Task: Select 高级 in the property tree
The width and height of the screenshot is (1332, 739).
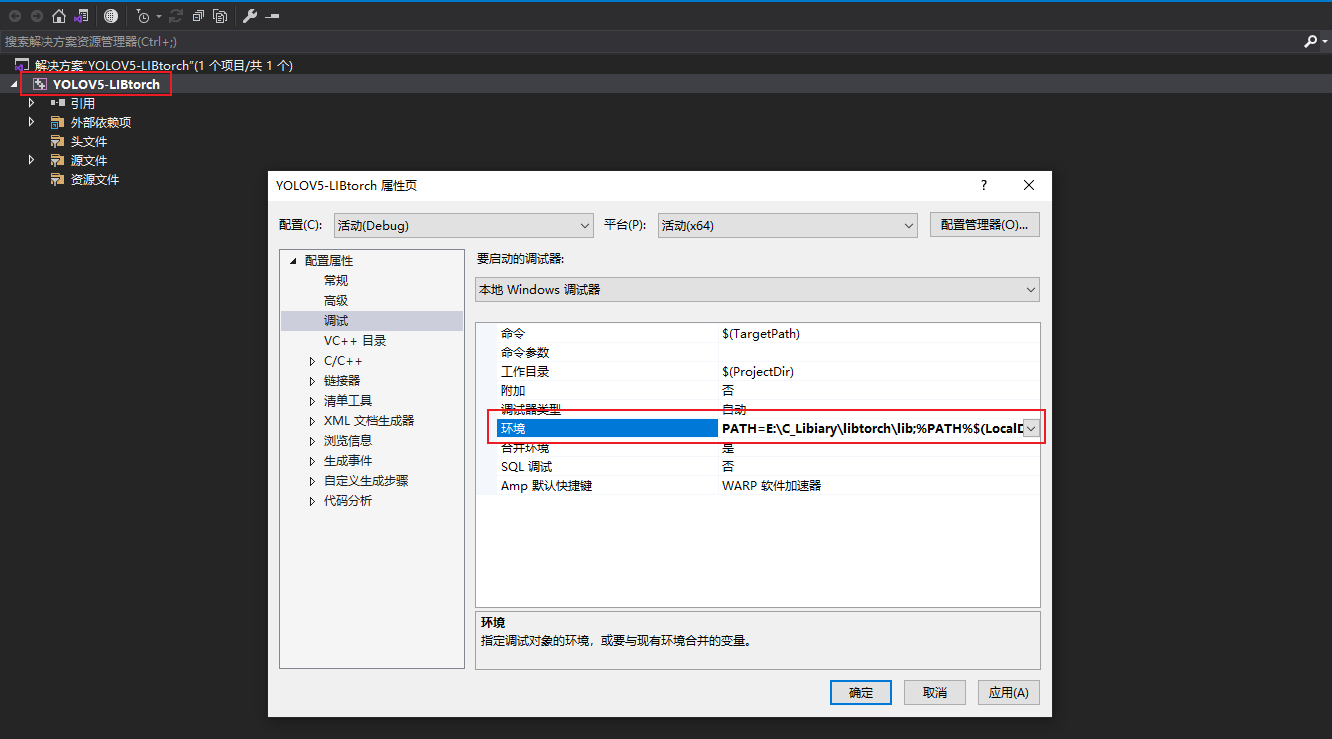Action: tap(336, 301)
